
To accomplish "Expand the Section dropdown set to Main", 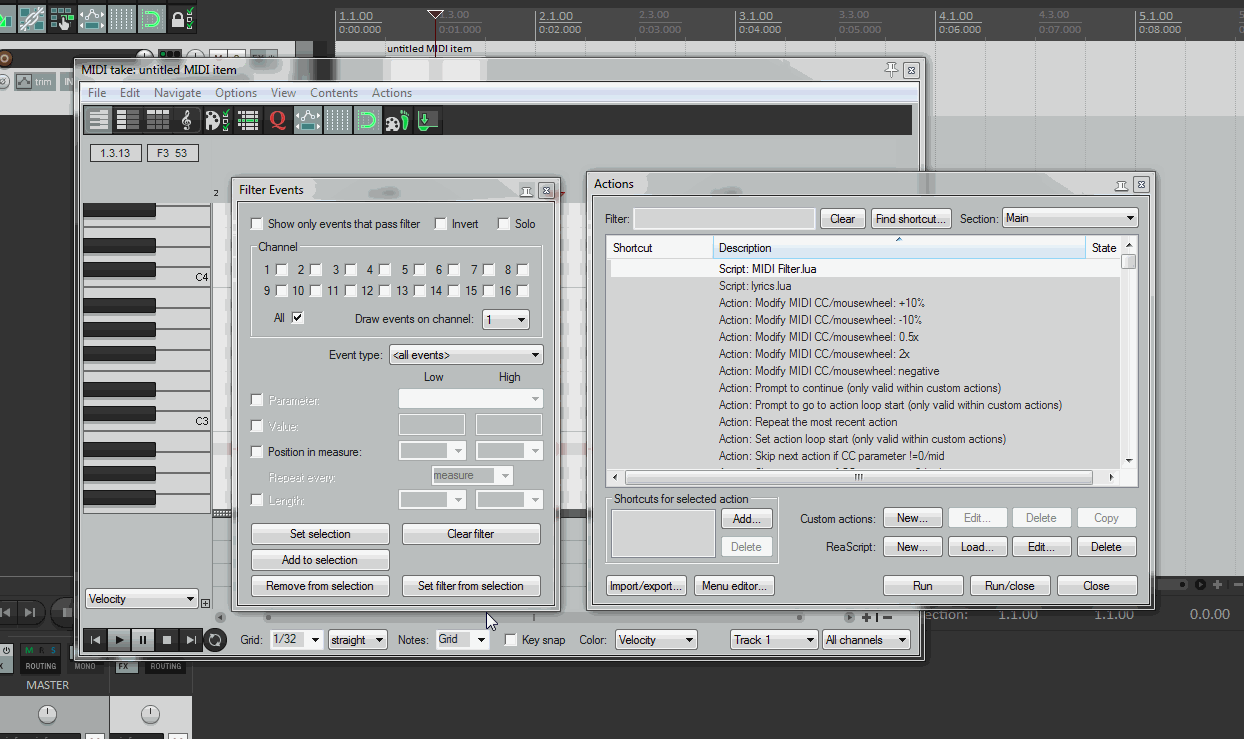I will (x=1070, y=218).
